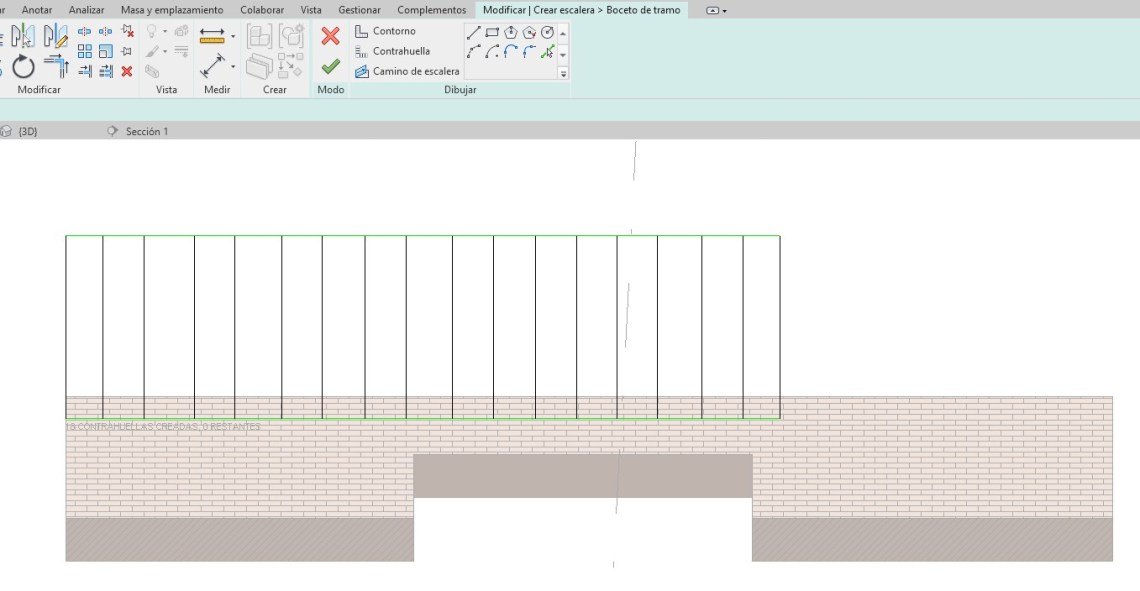Select the Circle draw tool
This screenshot has height=591, width=1140.
[547, 32]
